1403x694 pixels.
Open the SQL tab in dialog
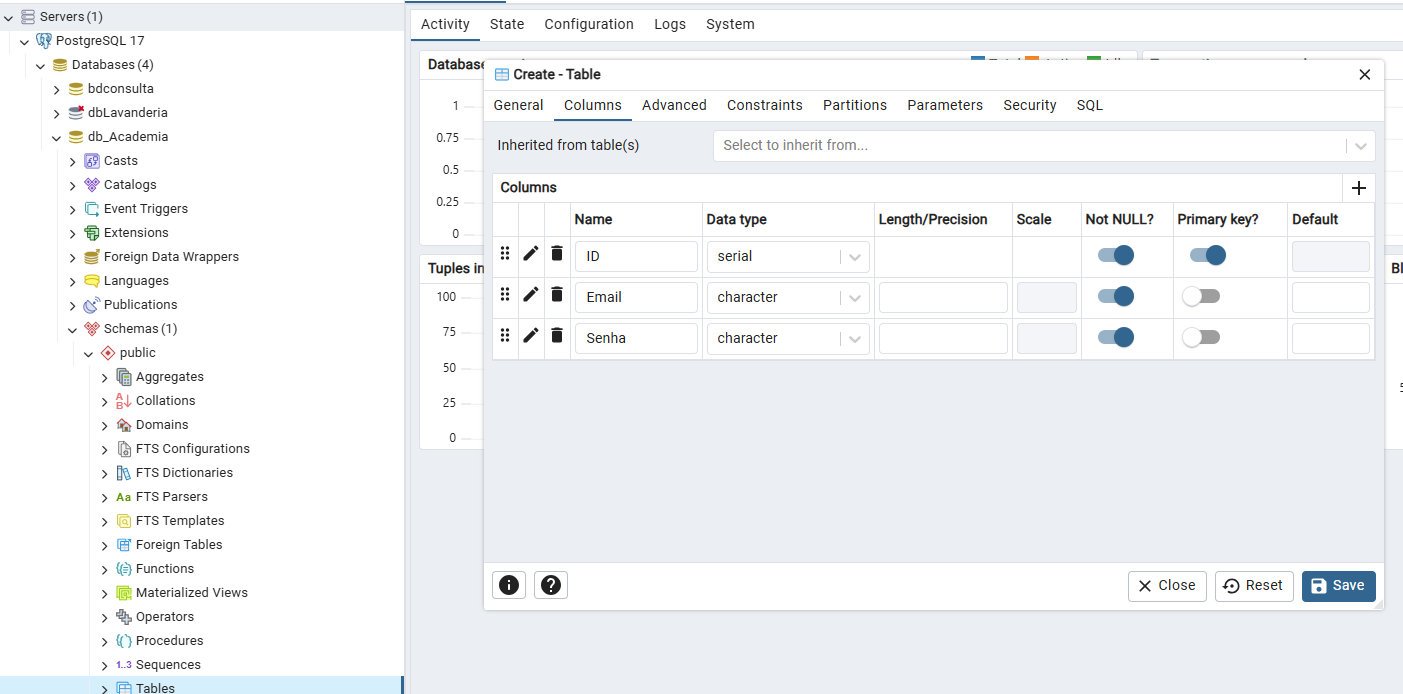point(1089,105)
